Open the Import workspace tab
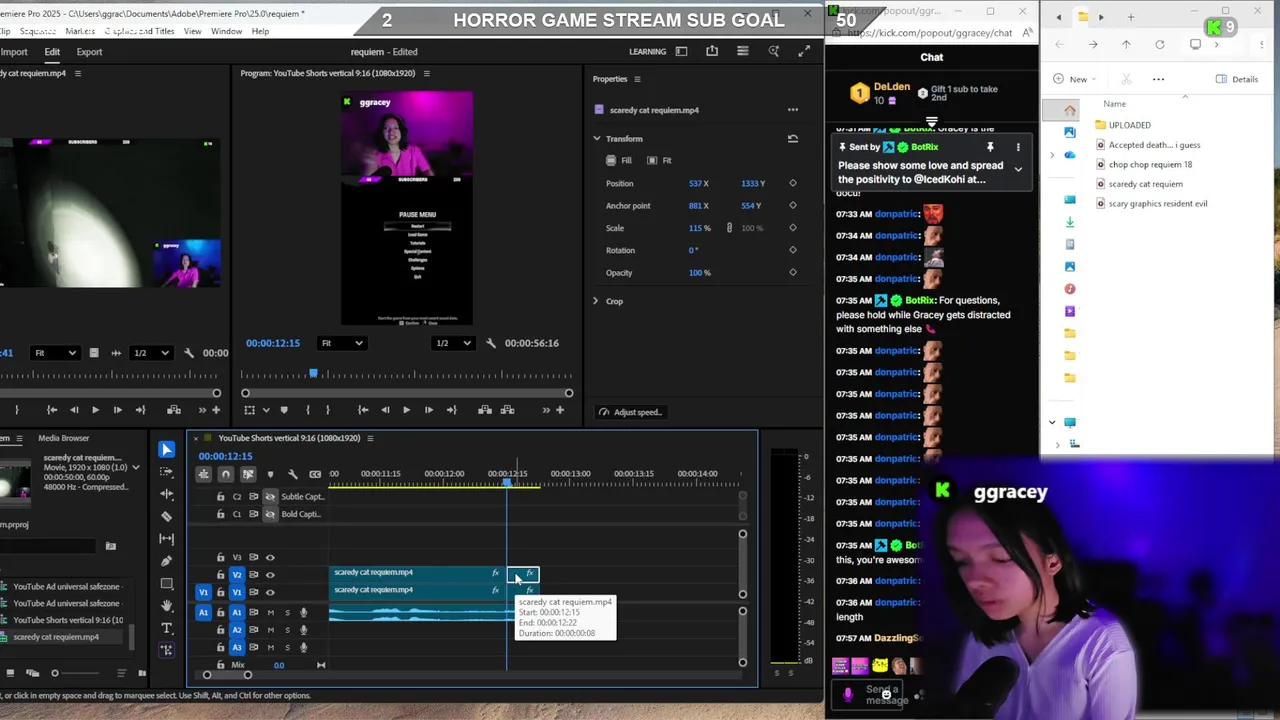Viewport: 1280px width, 720px height. coord(14,52)
